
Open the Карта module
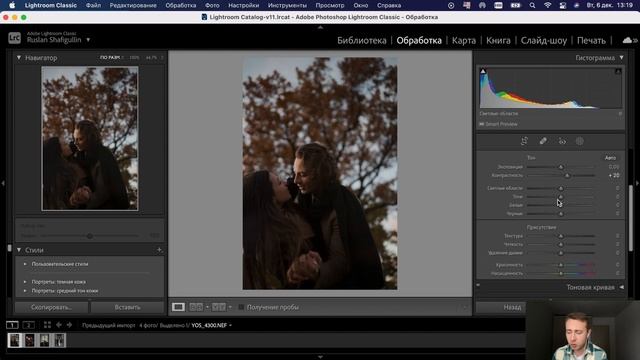pyautogui.click(x=464, y=40)
